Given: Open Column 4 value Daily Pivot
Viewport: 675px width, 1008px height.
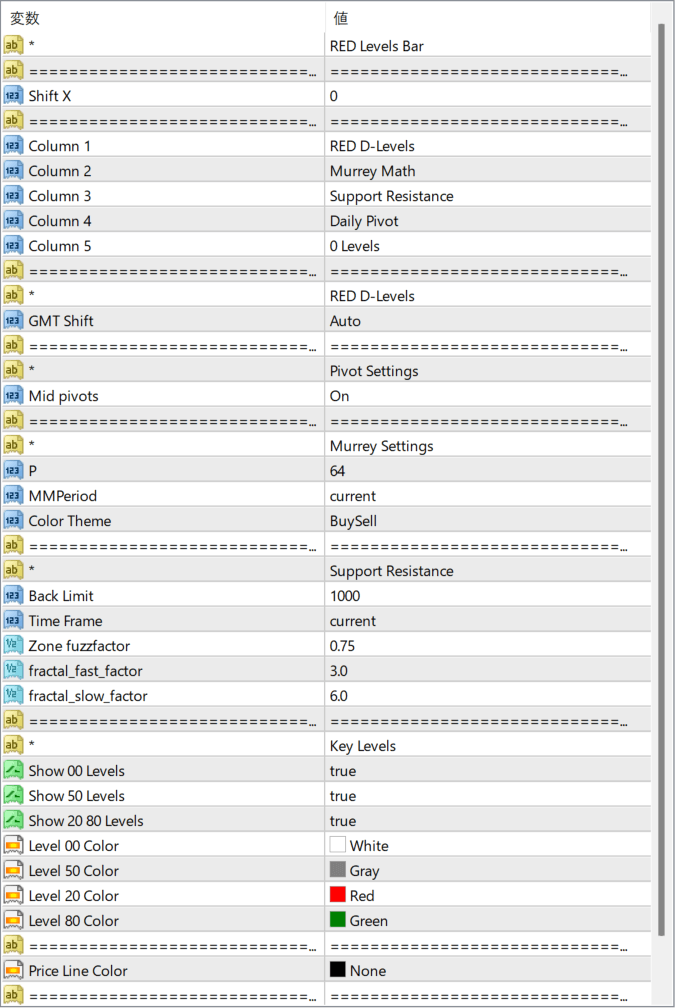Looking at the screenshot, I should (364, 221).
